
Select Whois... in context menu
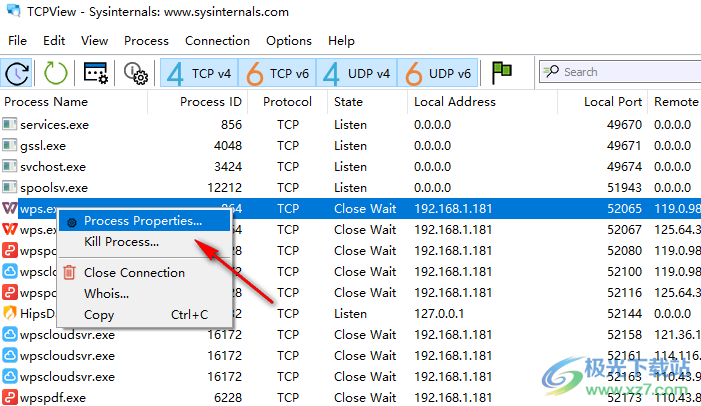click(x=144, y=294)
